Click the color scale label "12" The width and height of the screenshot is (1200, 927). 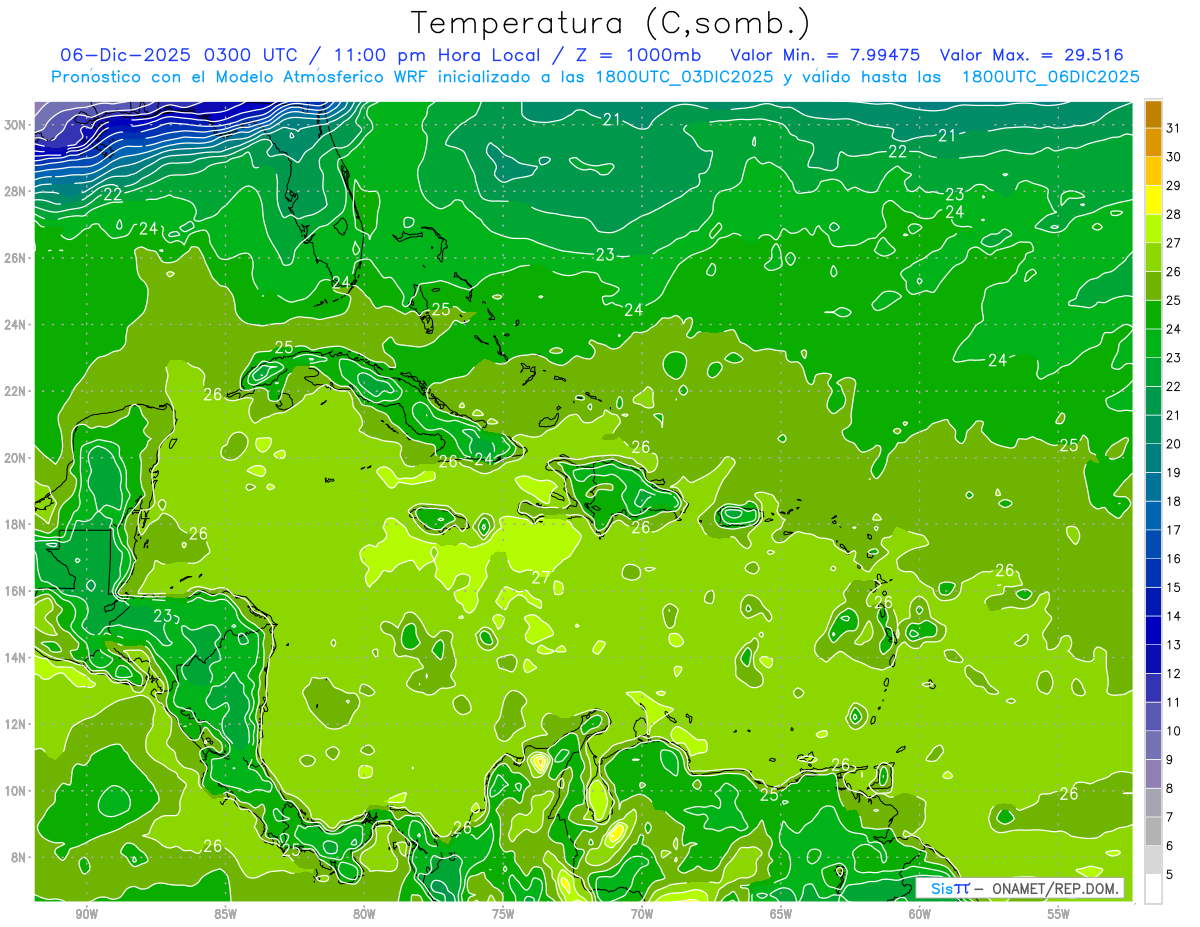click(x=1174, y=673)
